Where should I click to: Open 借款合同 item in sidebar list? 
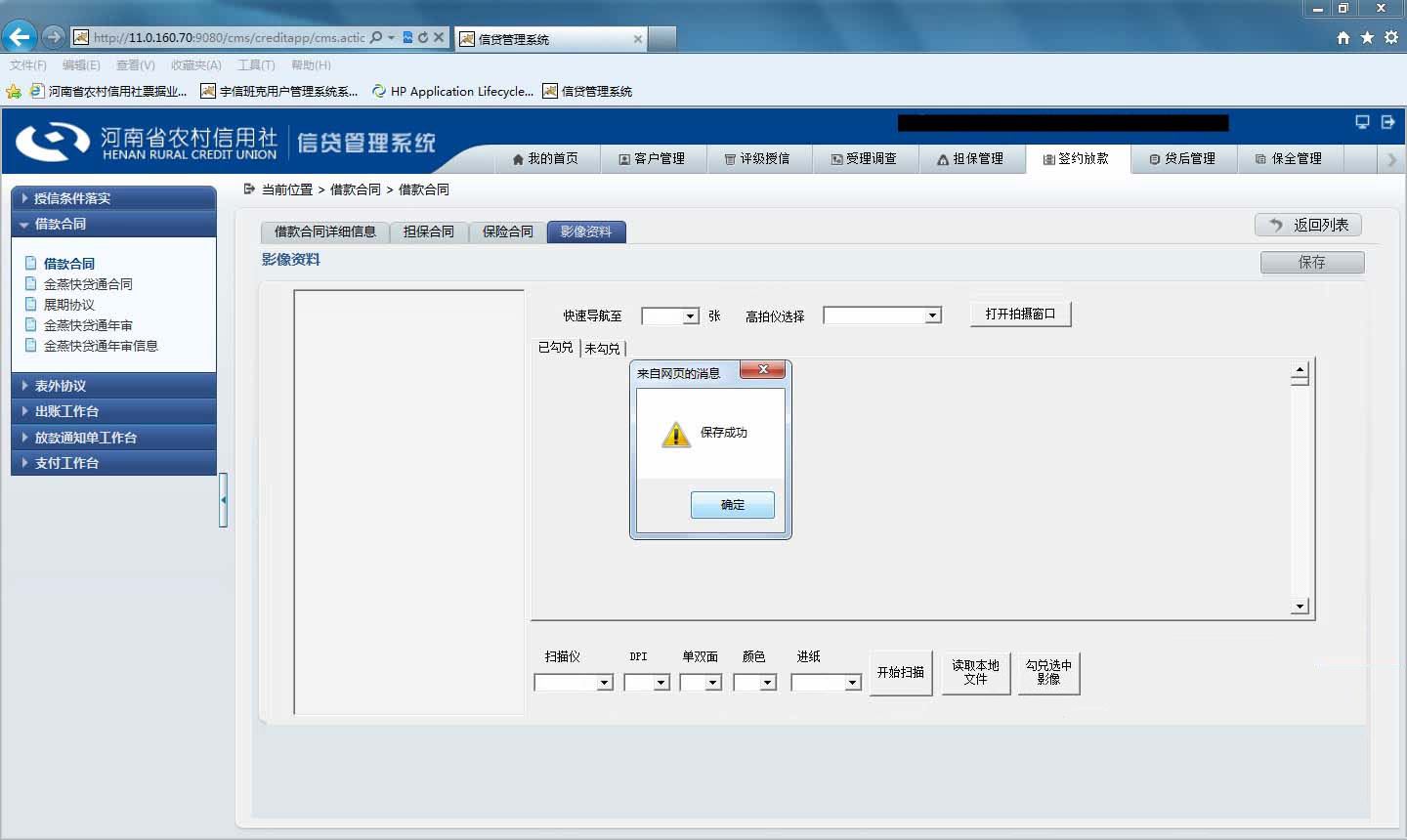click(x=68, y=264)
